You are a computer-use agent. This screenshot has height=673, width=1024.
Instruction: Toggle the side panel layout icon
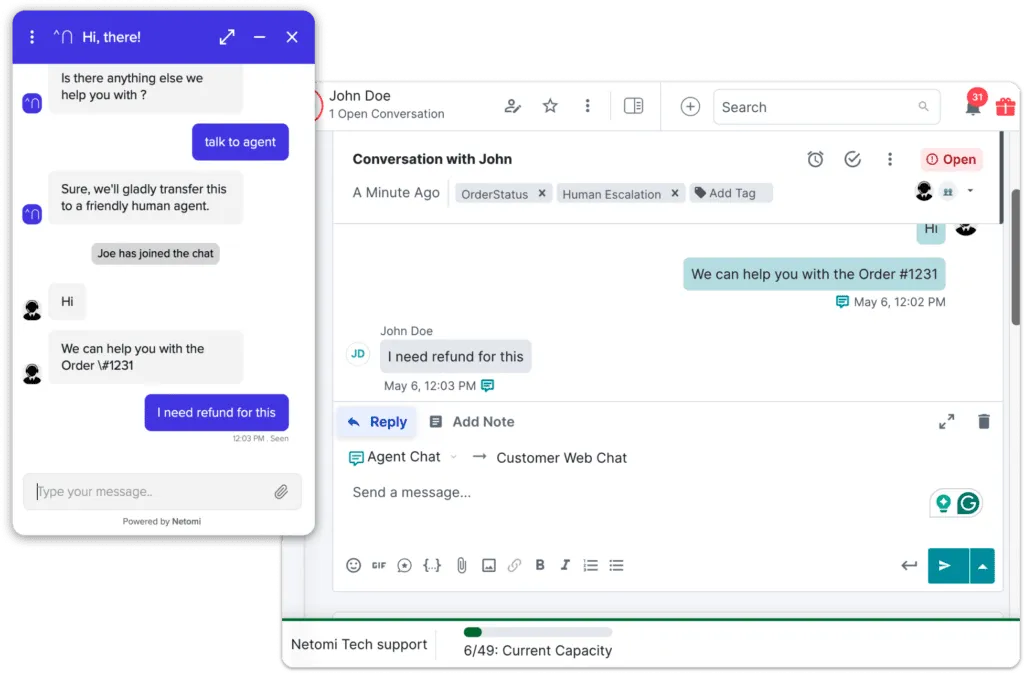coord(633,106)
